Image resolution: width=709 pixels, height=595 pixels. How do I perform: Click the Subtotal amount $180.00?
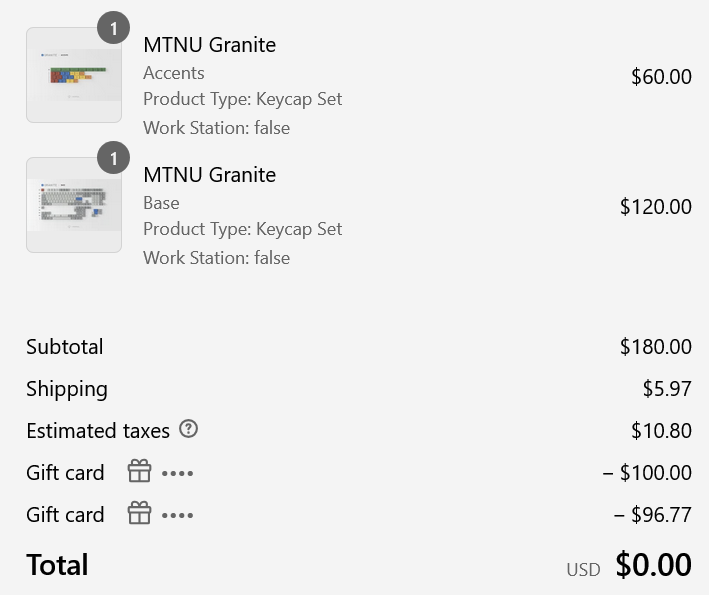tap(656, 347)
